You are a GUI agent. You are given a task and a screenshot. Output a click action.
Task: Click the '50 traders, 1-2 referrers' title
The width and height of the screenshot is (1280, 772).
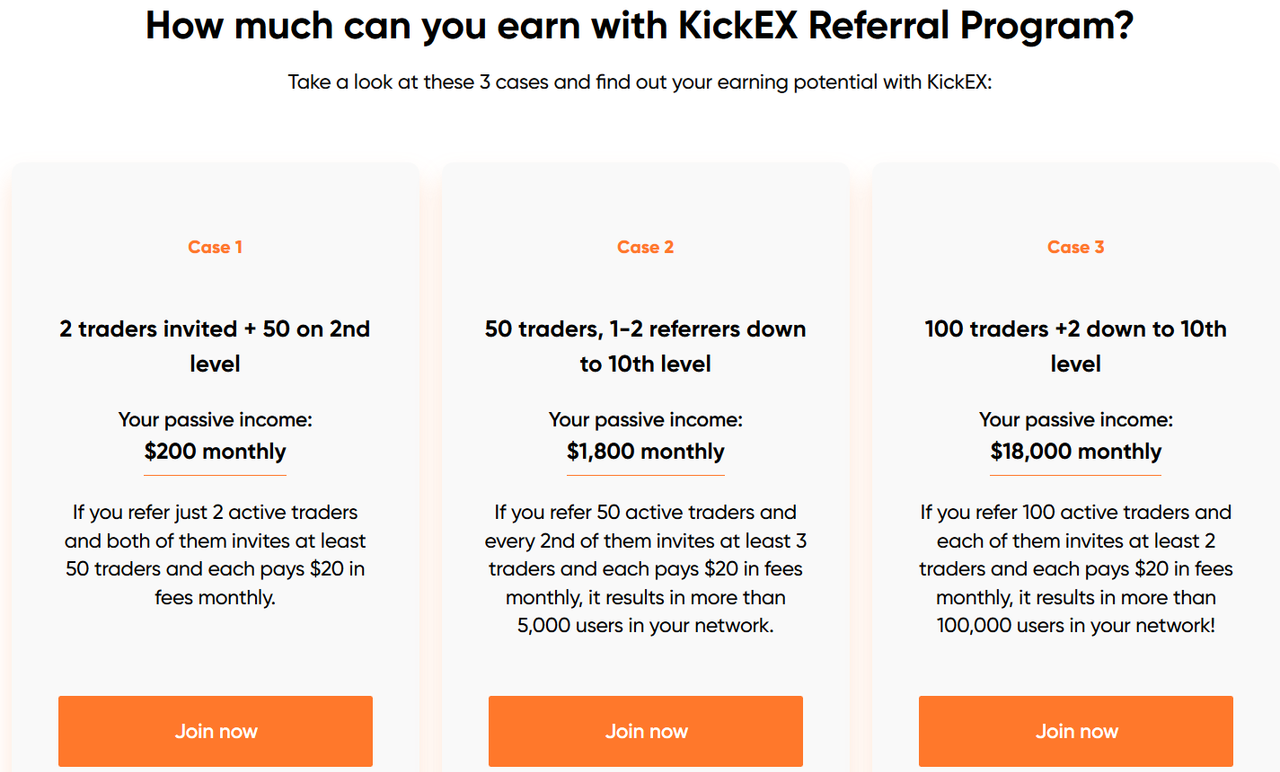[646, 346]
